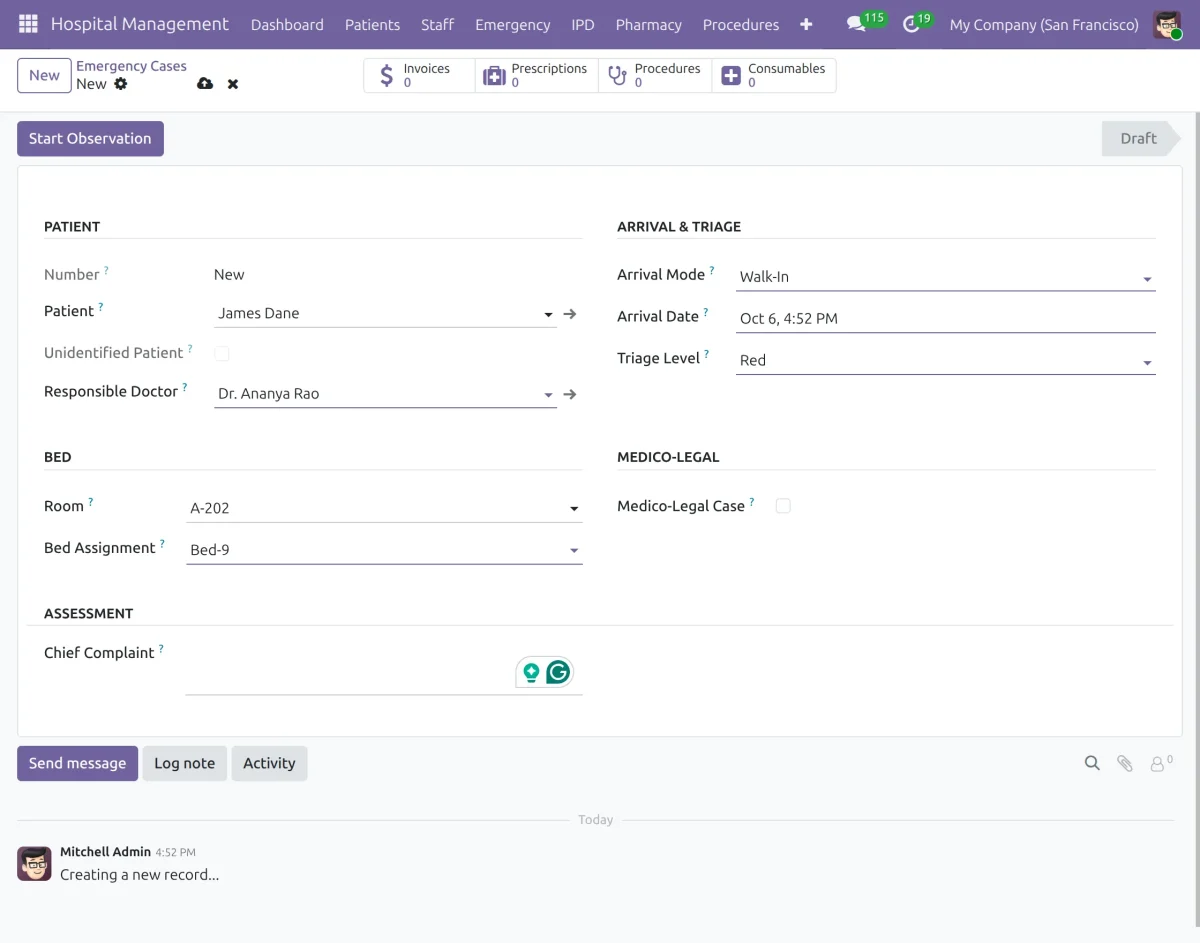Click the Start Observation button
Viewport: 1200px width, 943px height.
pyautogui.click(x=90, y=139)
